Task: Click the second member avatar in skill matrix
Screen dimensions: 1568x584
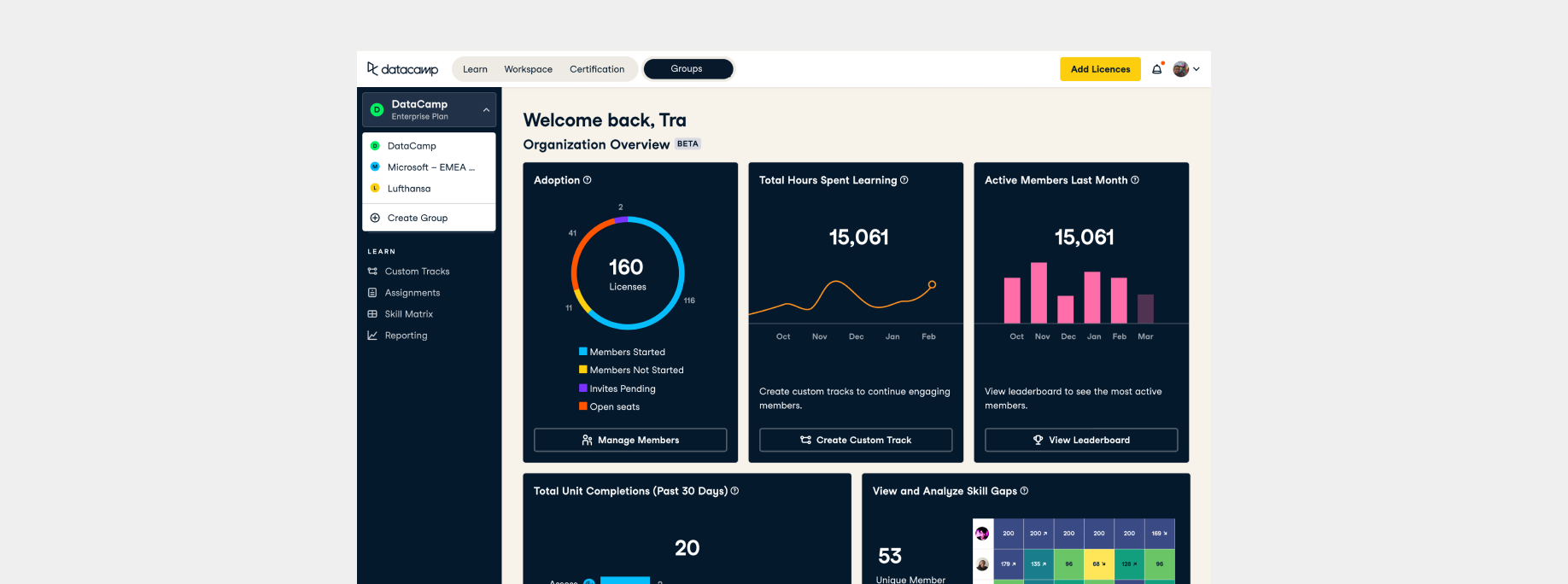Action: [982, 564]
